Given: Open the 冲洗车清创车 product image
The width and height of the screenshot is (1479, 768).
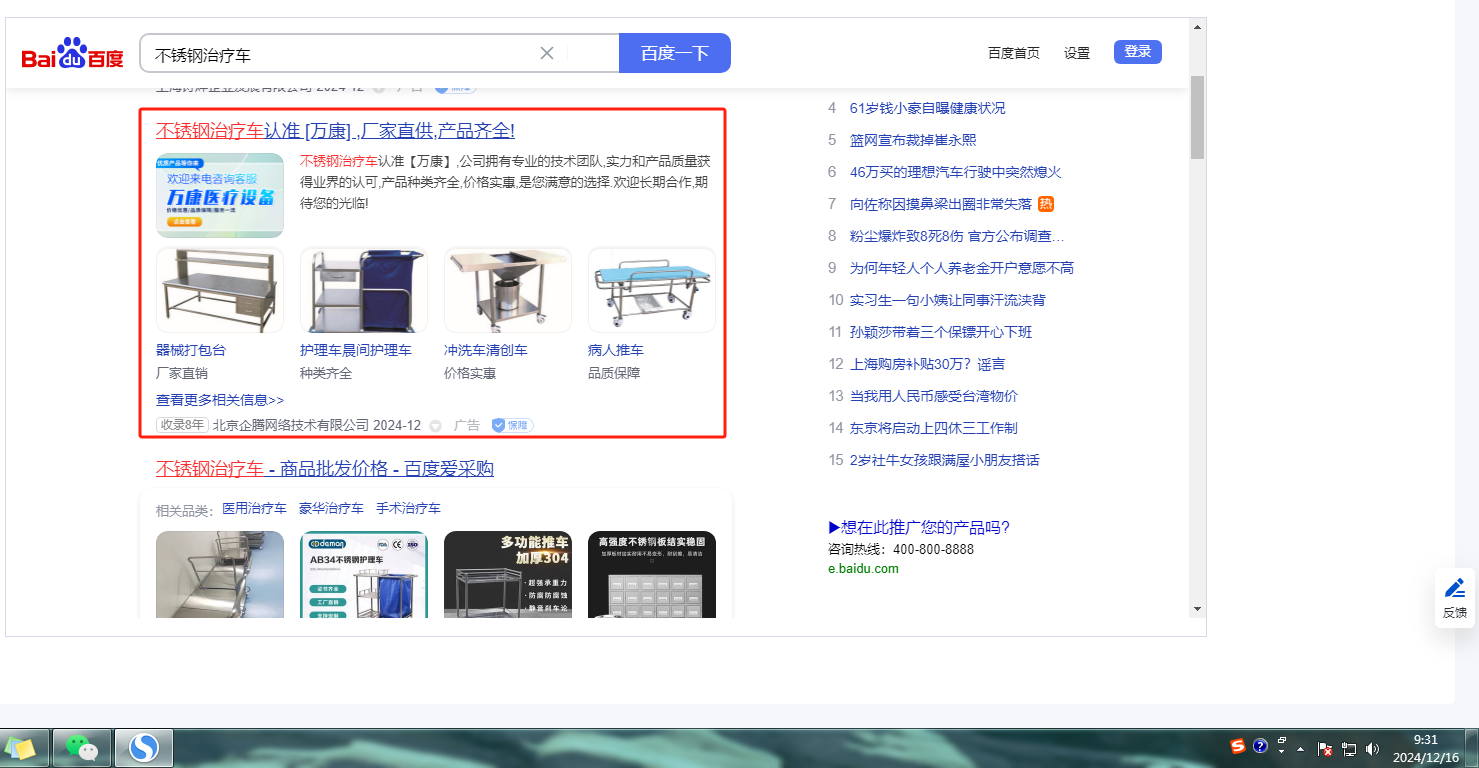Looking at the screenshot, I should tap(508, 290).
